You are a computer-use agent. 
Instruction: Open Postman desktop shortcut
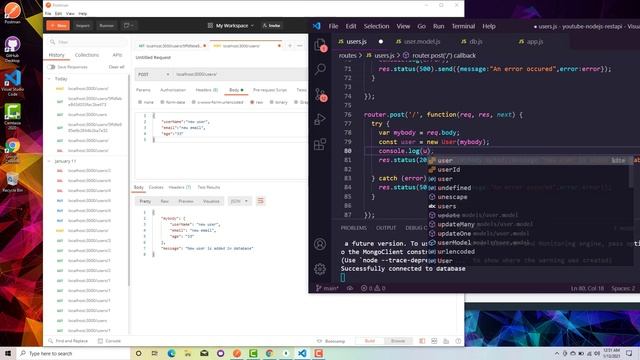click(12, 13)
